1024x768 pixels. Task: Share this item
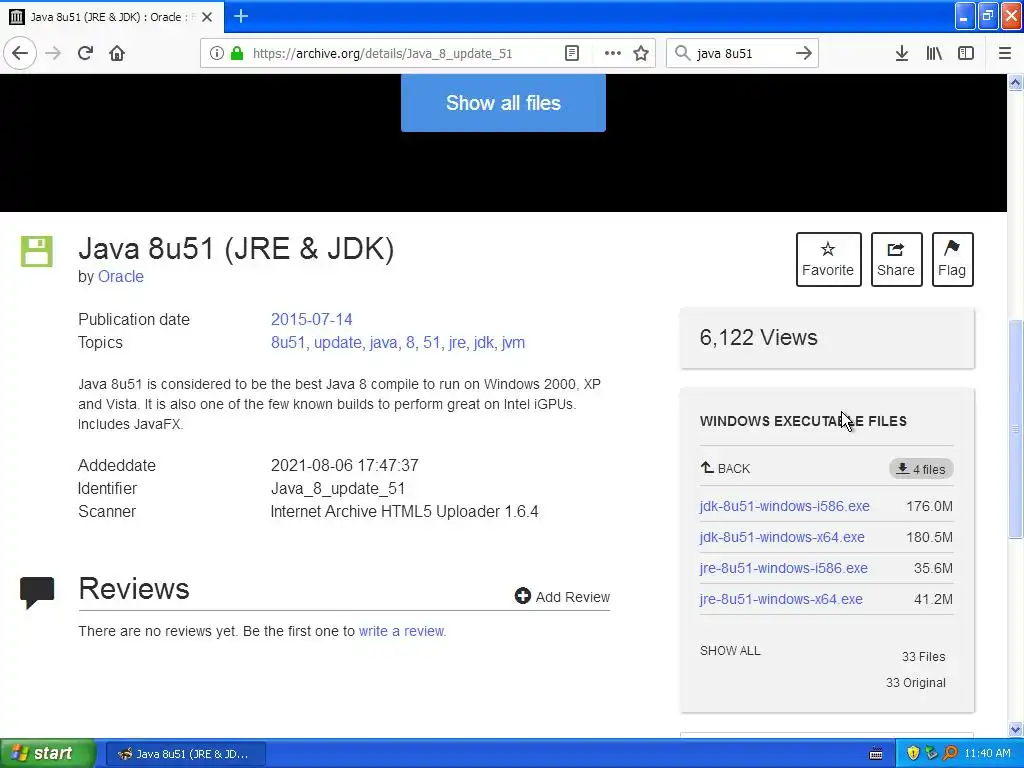(x=896, y=259)
